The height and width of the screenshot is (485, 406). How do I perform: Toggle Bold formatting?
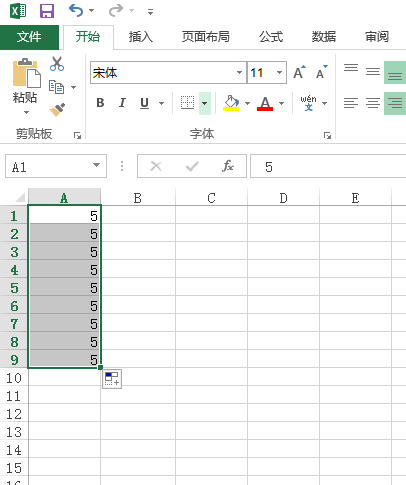pyautogui.click(x=100, y=103)
